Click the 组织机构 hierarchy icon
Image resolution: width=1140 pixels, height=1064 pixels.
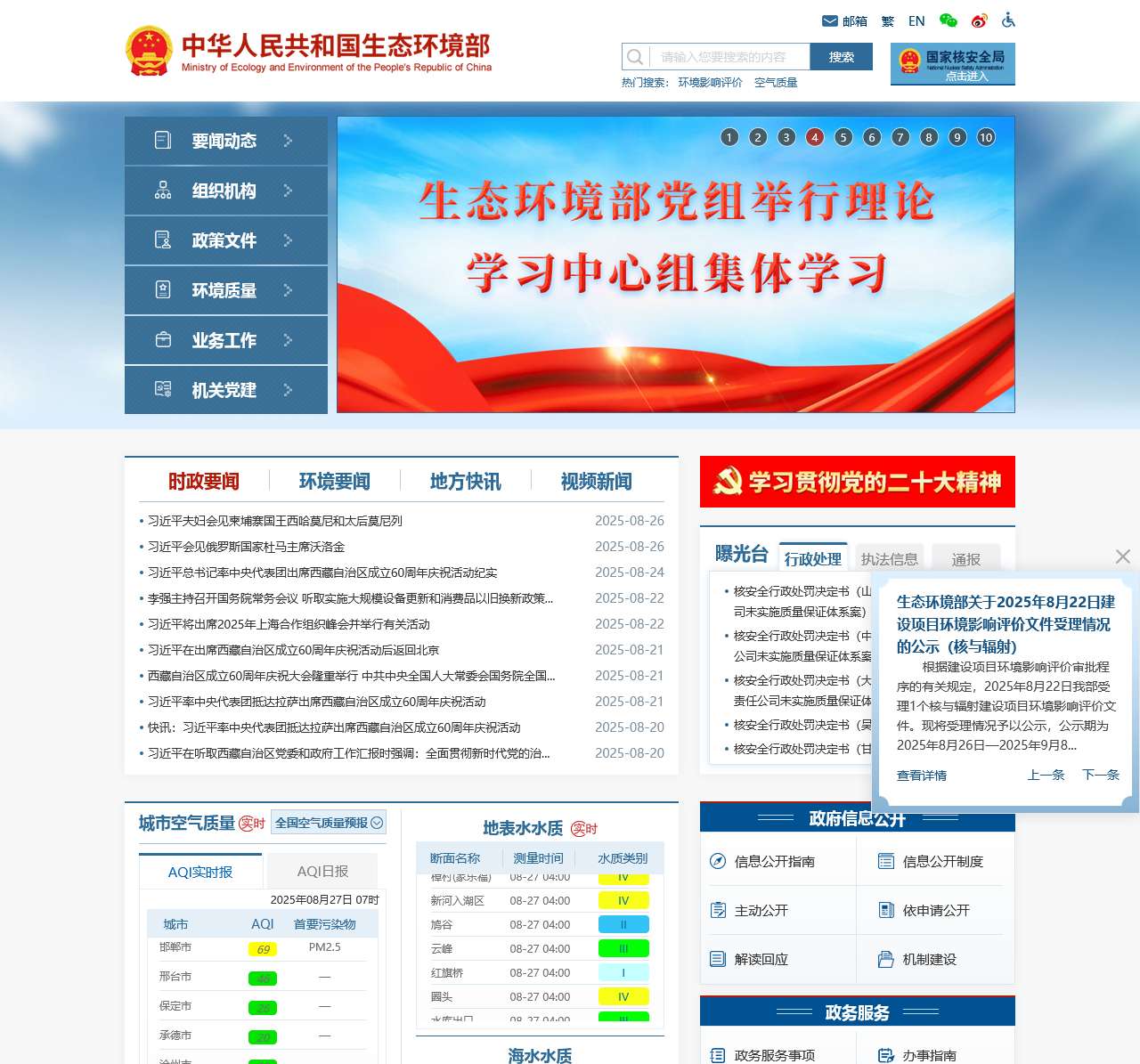tap(163, 190)
